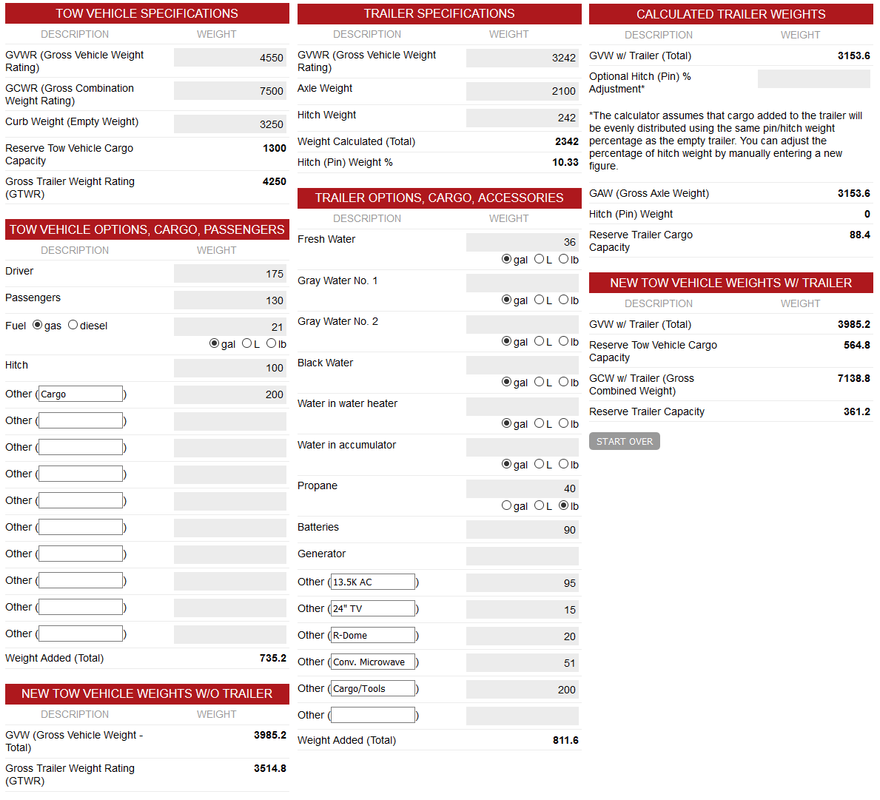This screenshot has width=880, height=800.
Task: Edit trailer GVWR field 3242
Action: coord(522,58)
